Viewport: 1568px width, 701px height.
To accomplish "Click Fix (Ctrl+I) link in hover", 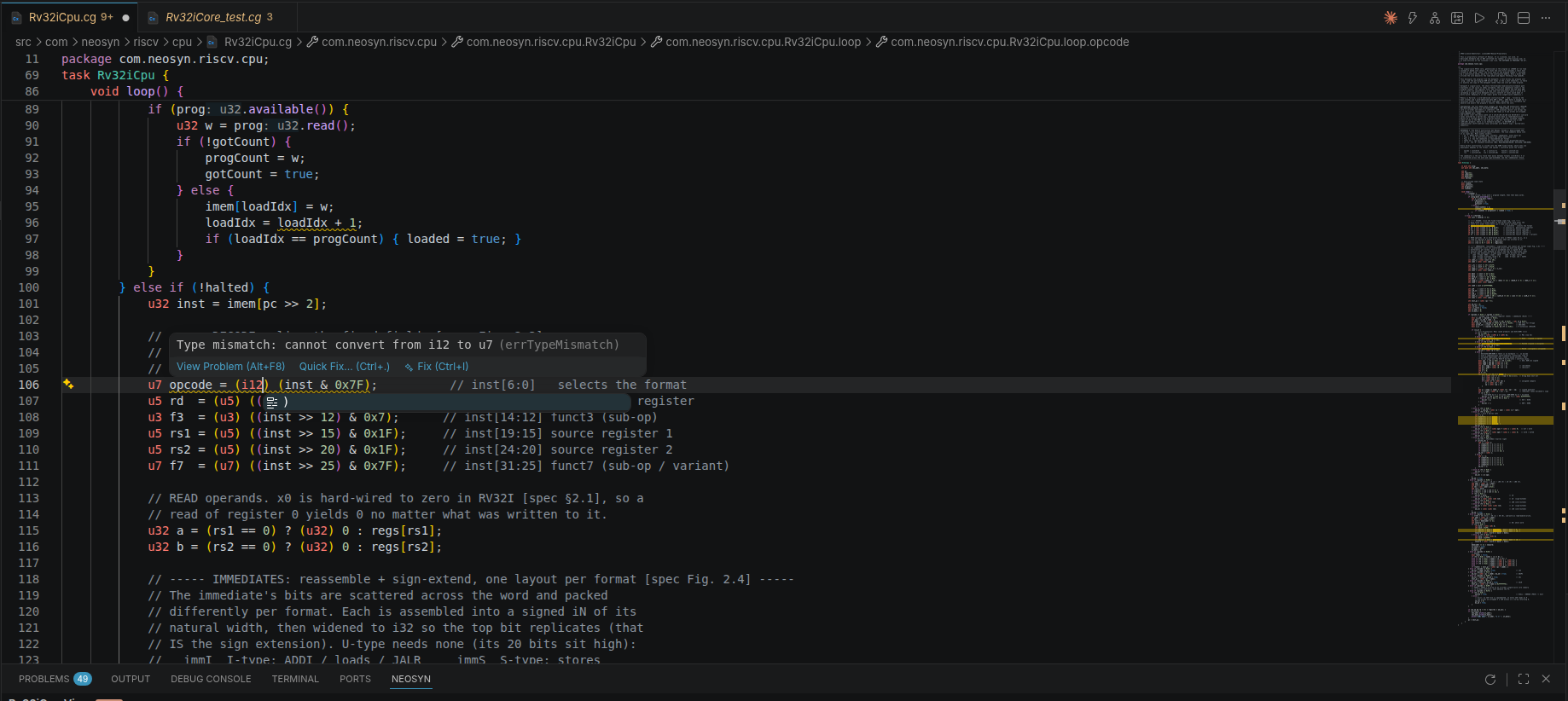I will (437, 367).
